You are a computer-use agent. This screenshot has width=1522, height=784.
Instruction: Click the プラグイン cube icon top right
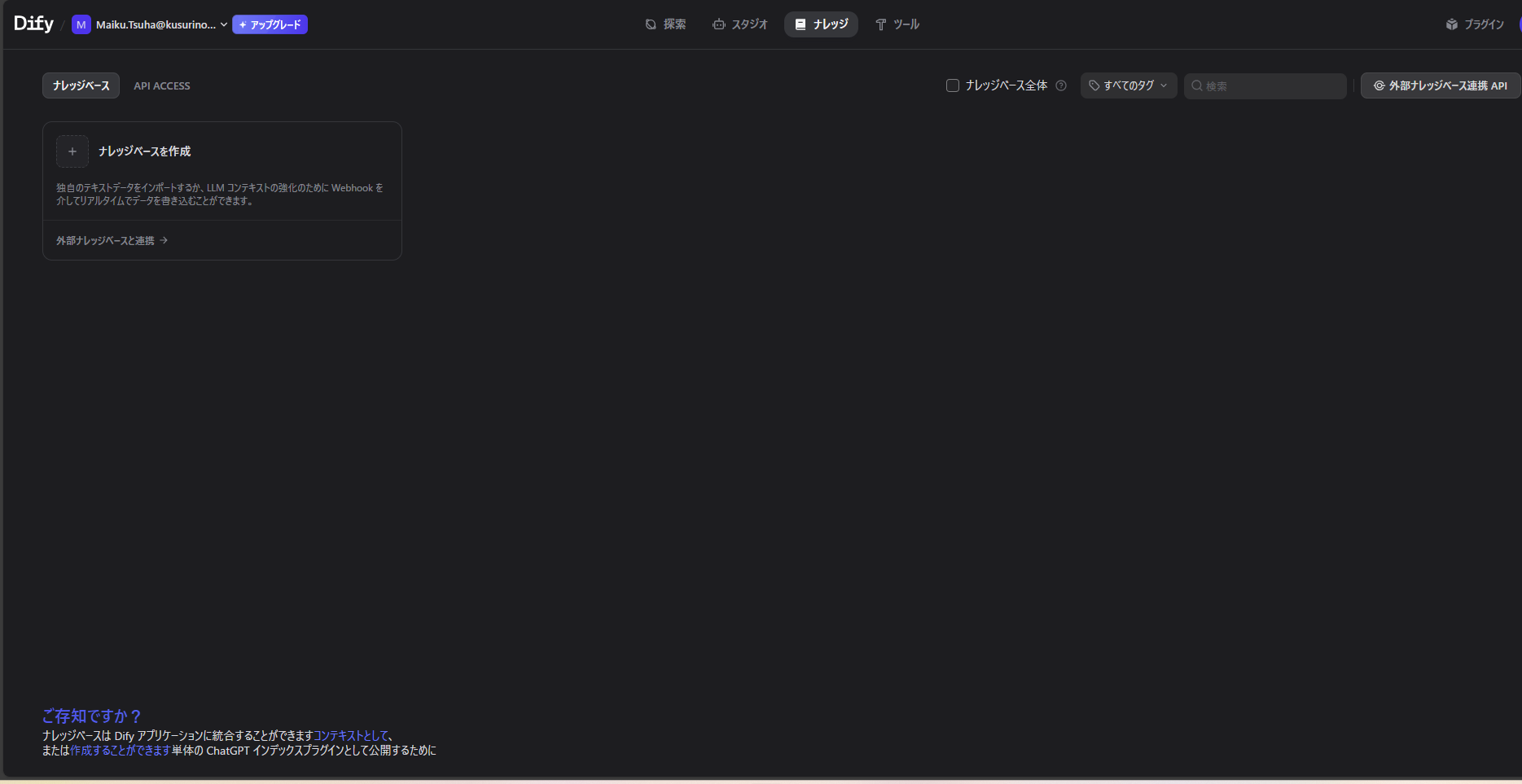[1452, 24]
